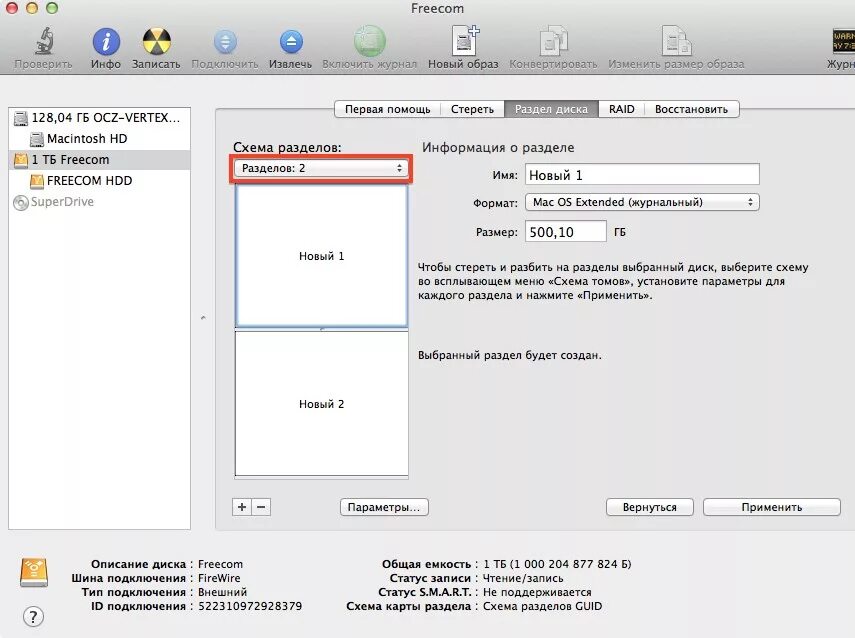This screenshot has width=855, height=638.
Task: Add a partition with the plus button
Action: 242,507
